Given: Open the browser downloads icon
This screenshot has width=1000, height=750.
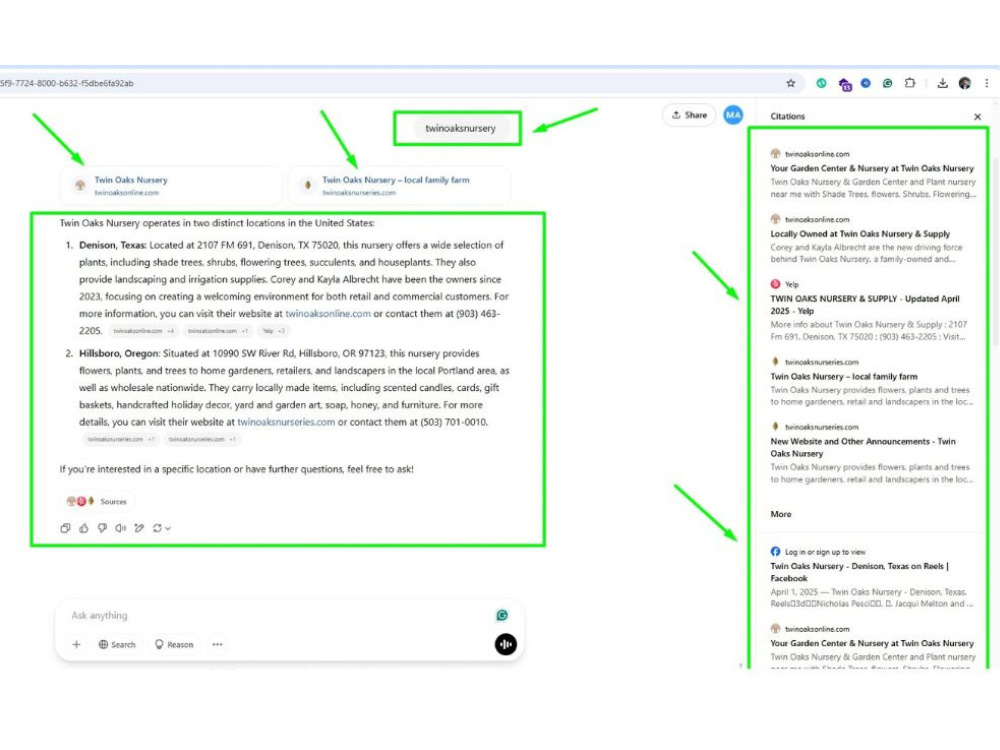Looking at the screenshot, I should click(x=943, y=83).
